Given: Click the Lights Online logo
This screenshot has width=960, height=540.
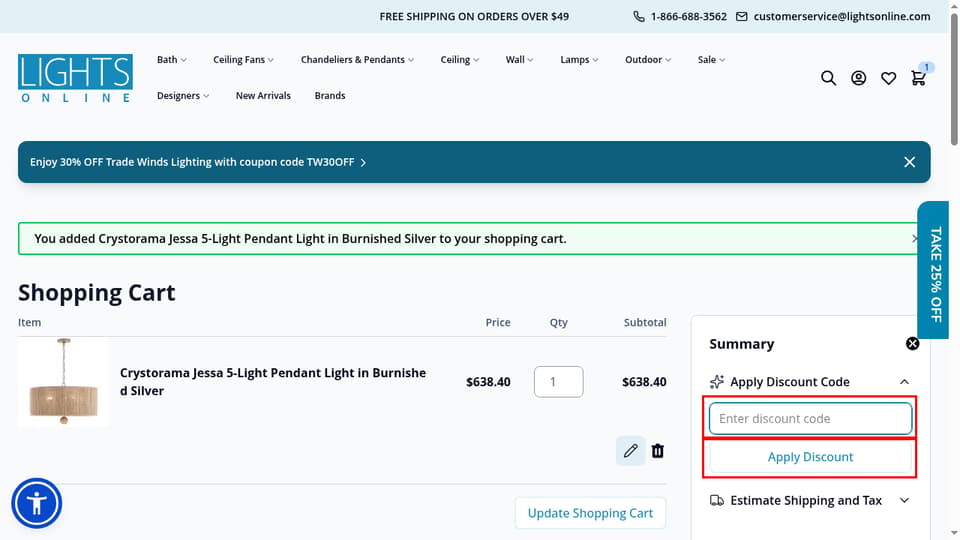Looking at the screenshot, I should (75, 78).
